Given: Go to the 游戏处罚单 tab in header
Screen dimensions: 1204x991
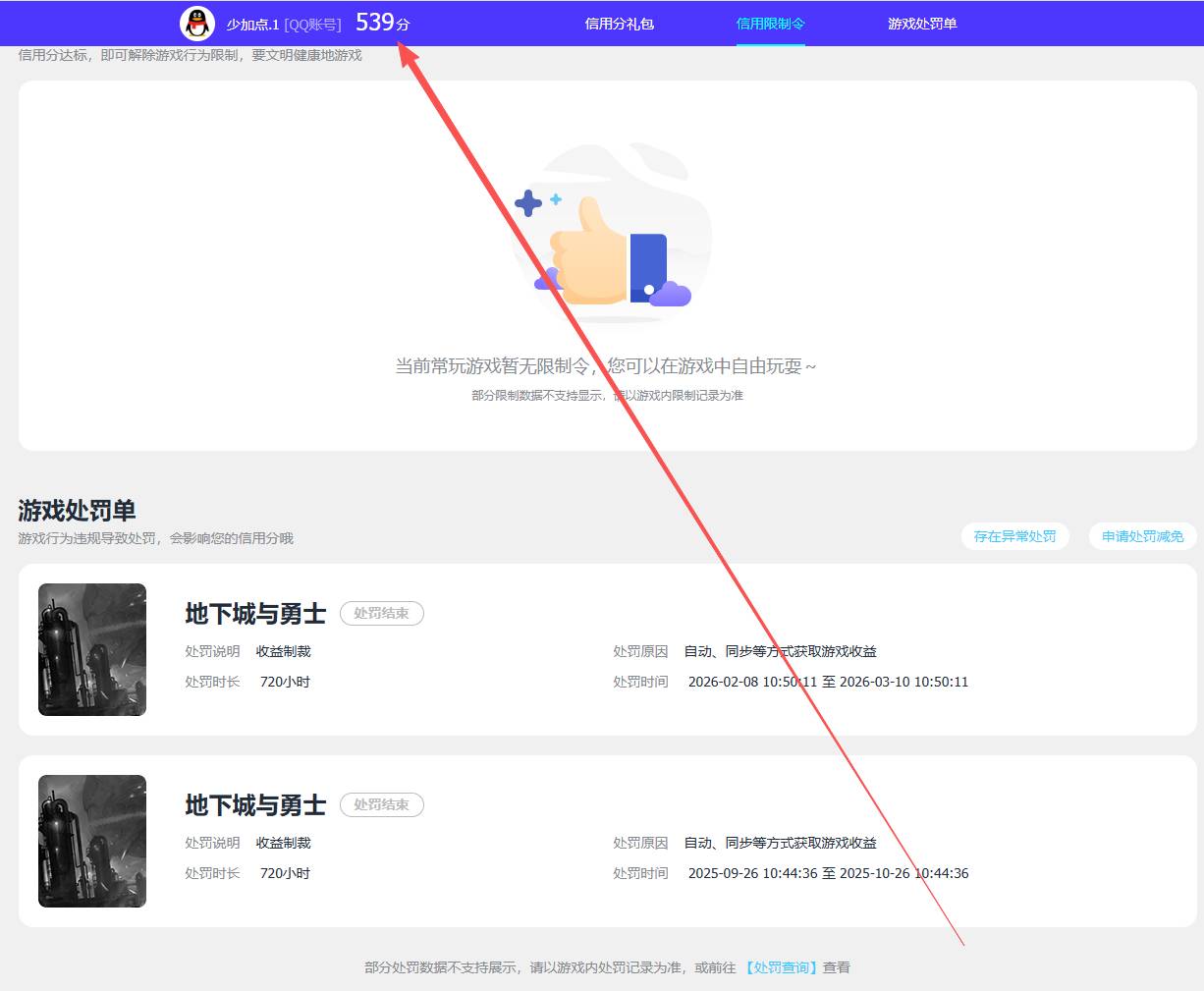Looking at the screenshot, I should [x=921, y=24].
